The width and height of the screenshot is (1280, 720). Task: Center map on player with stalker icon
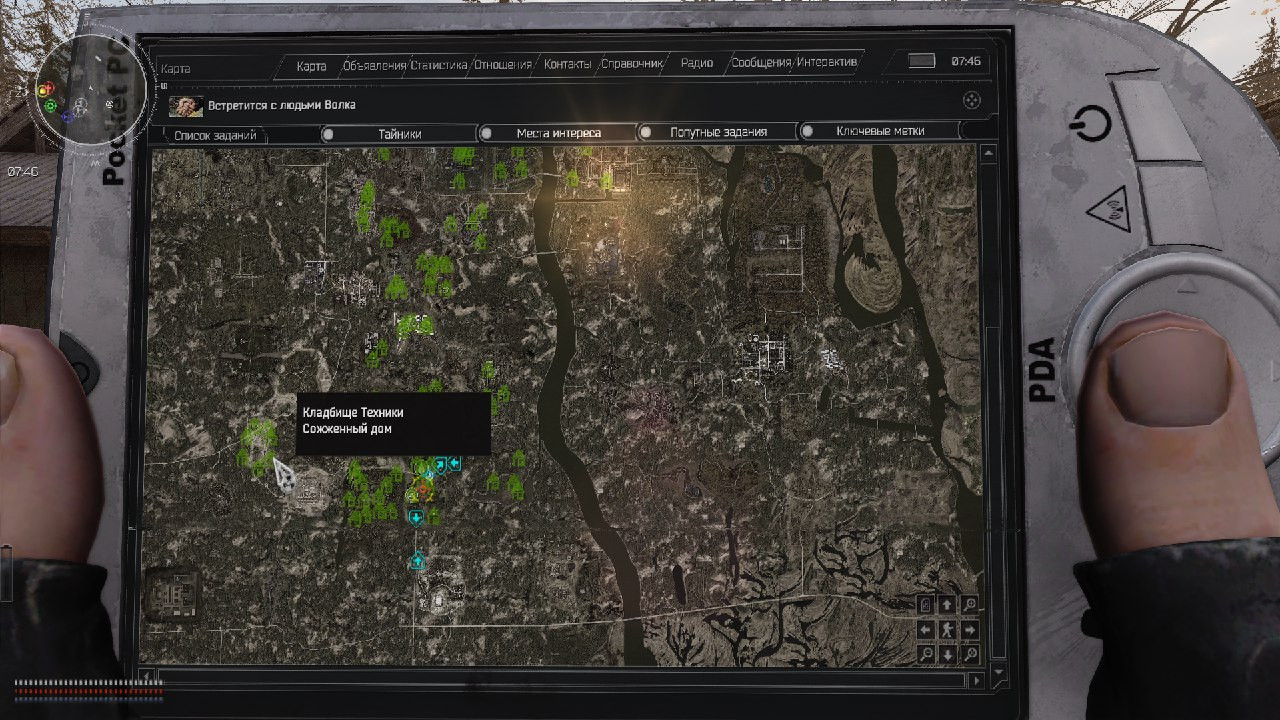pos(947,630)
